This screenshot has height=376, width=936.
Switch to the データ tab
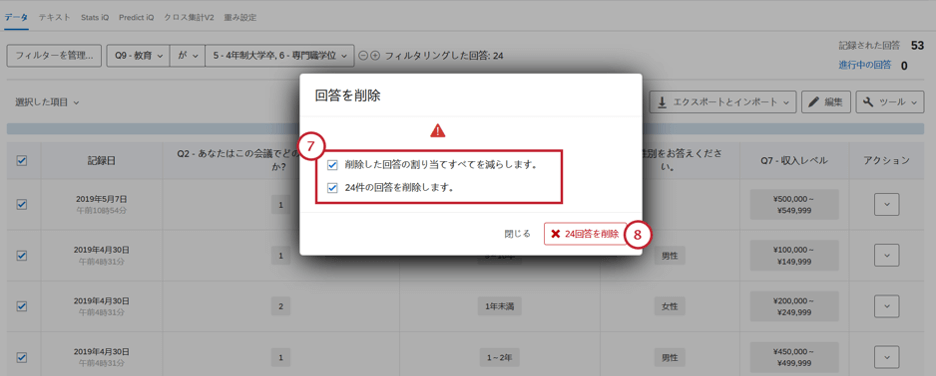16,17
